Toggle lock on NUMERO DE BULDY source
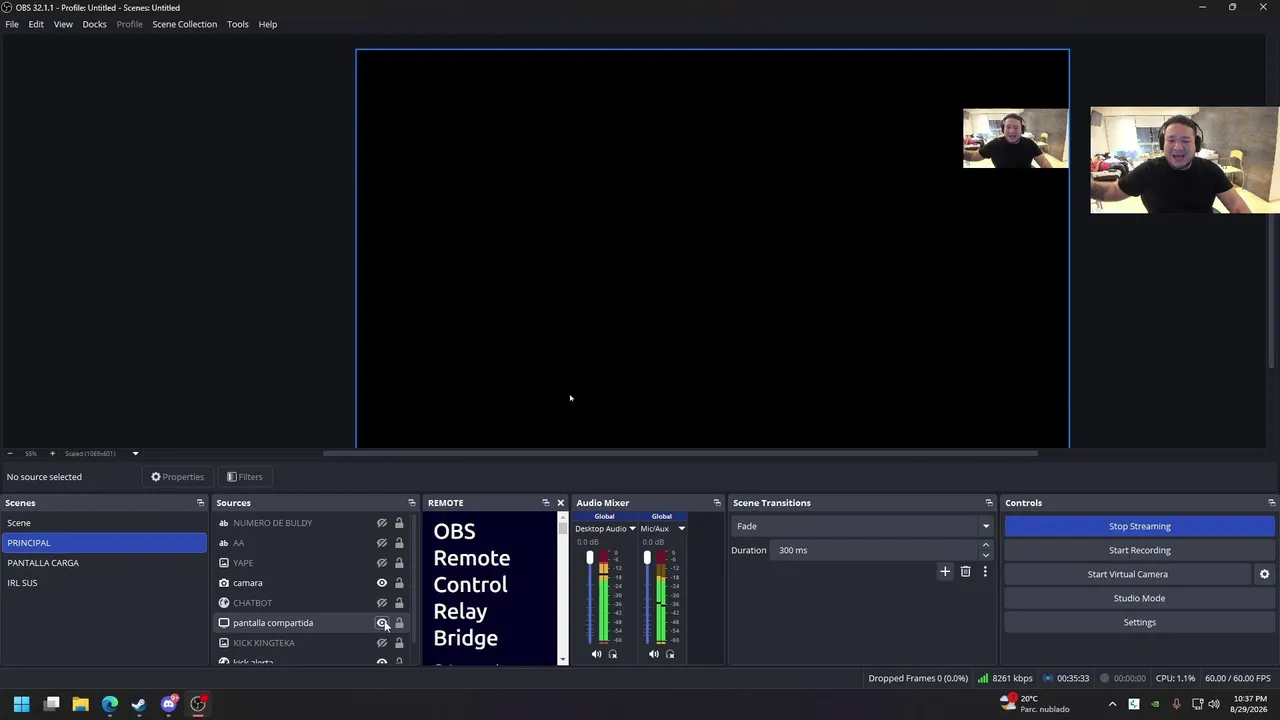The height and width of the screenshot is (720, 1280). 399,523
